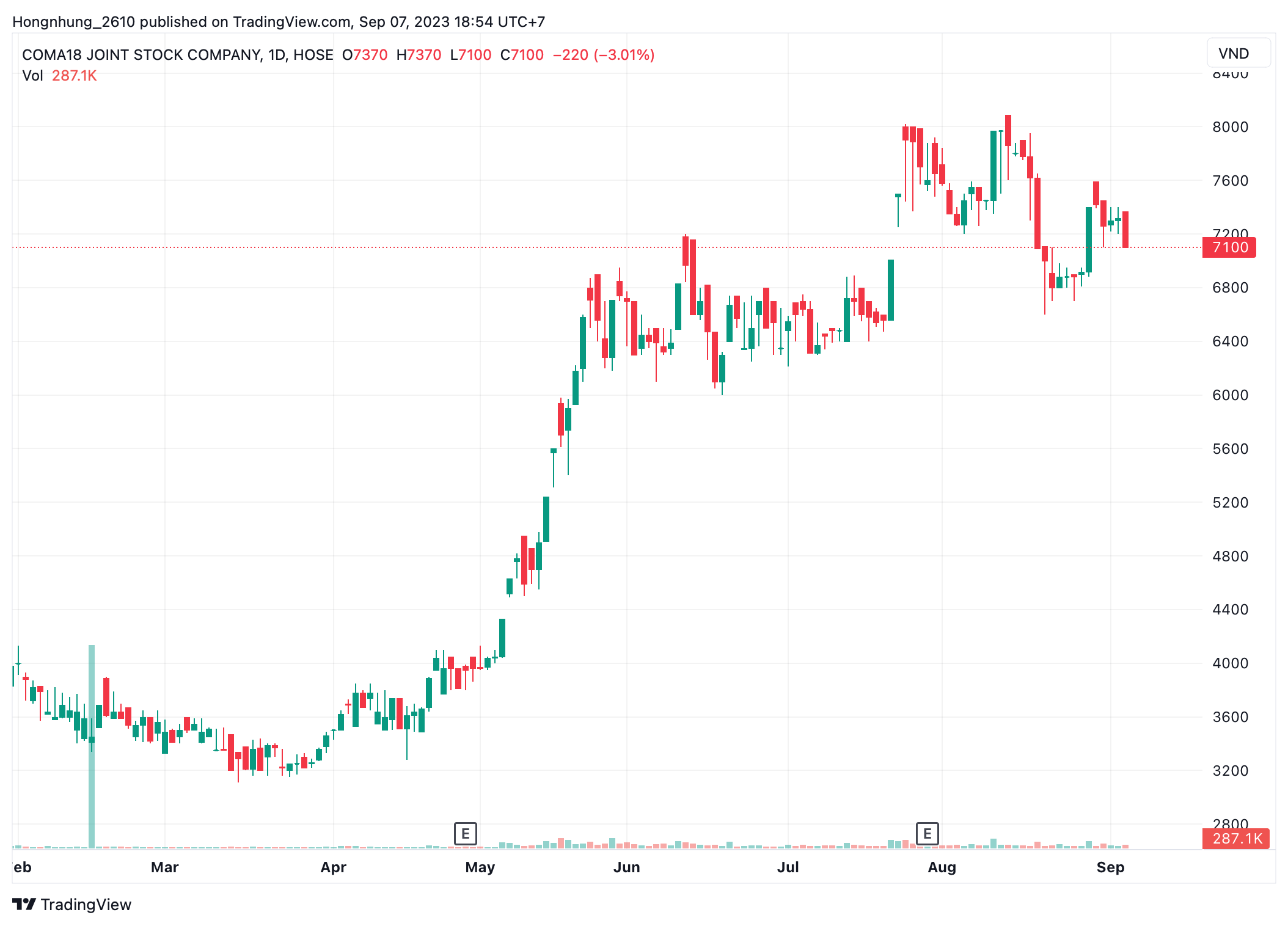
Task: Click the 7600 price axis label
Action: pos(1230,180)
